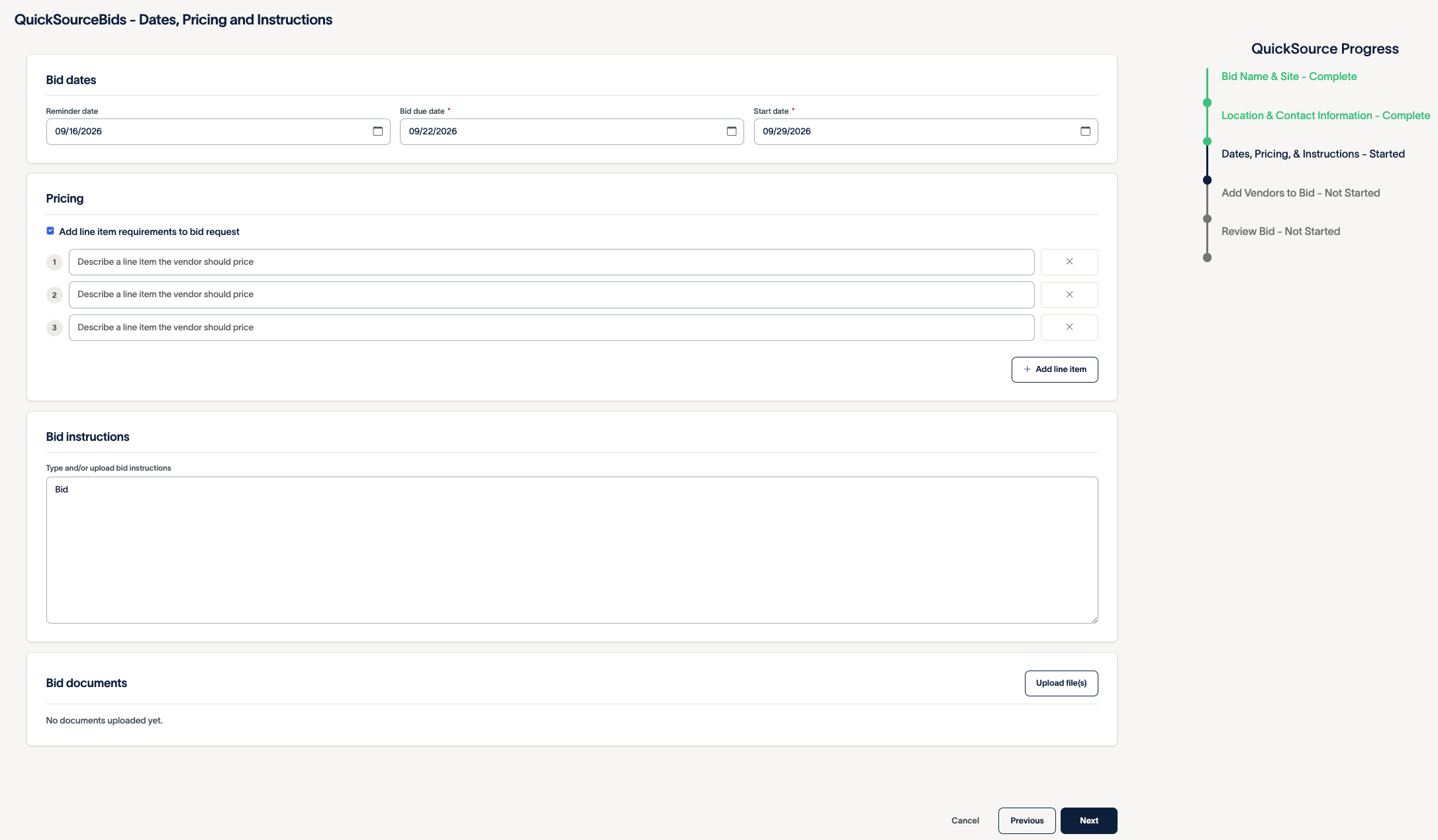Remove line item 1 with X icon
The image size is (1438, 840).
pyautogui.click(x=1069, y=262)
